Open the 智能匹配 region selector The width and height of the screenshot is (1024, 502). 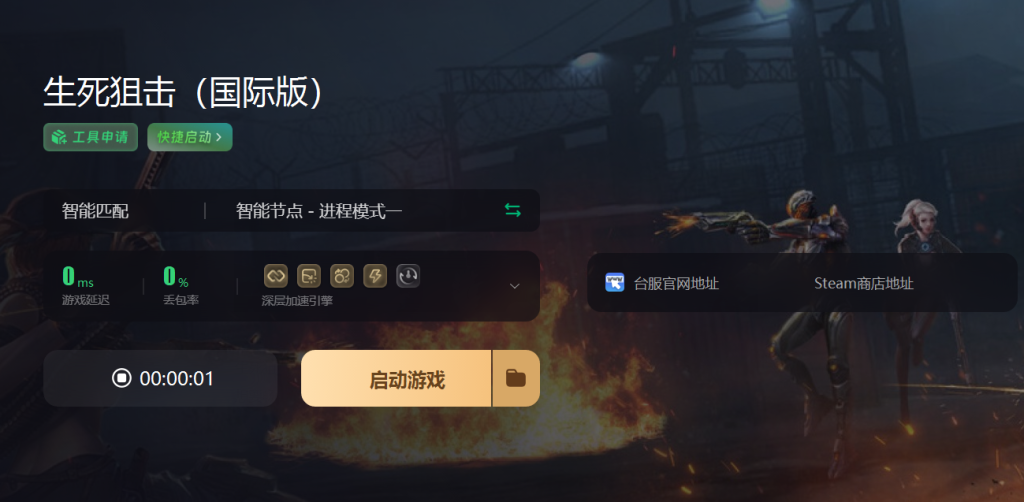(95, 211)
